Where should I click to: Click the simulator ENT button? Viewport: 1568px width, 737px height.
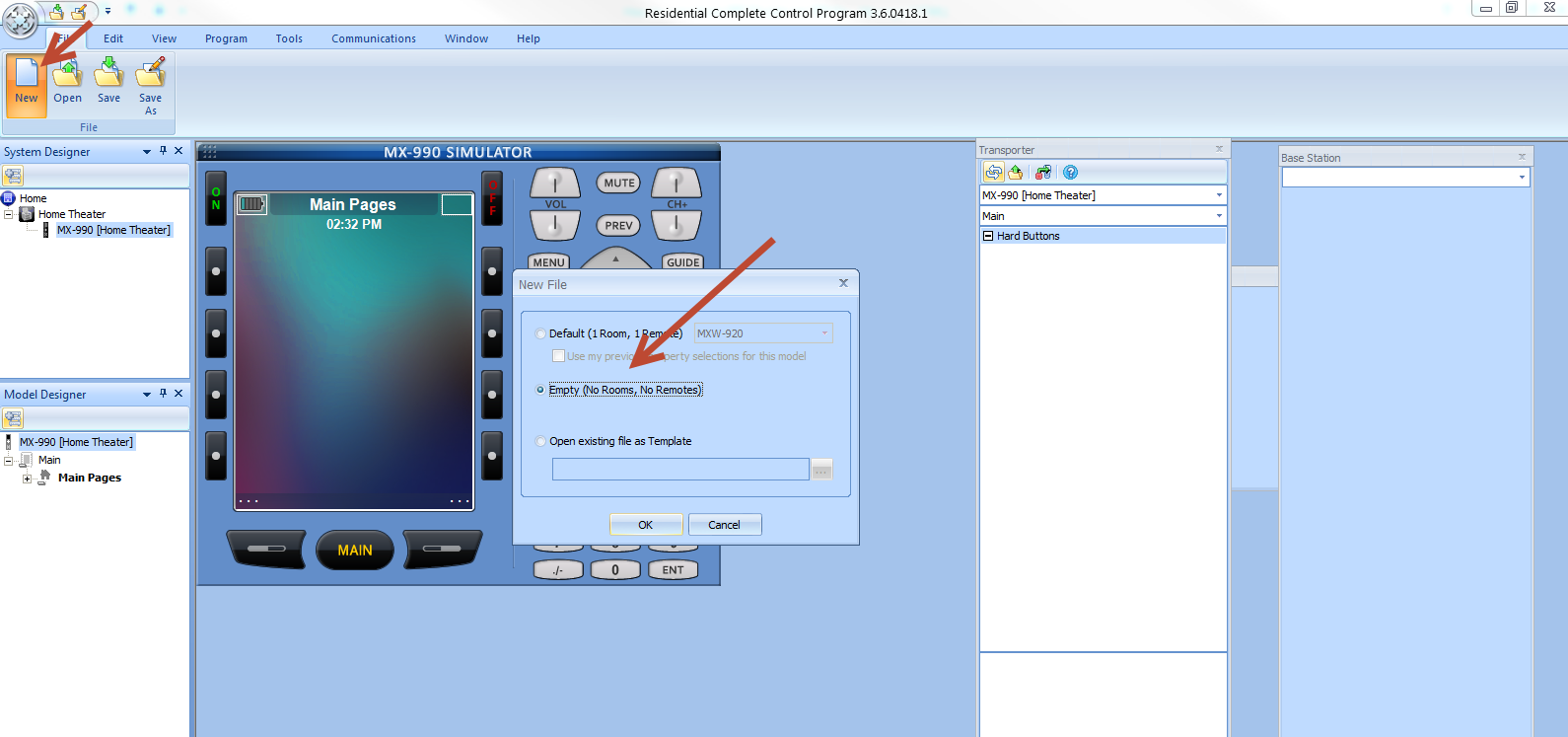tap(674, 570)
